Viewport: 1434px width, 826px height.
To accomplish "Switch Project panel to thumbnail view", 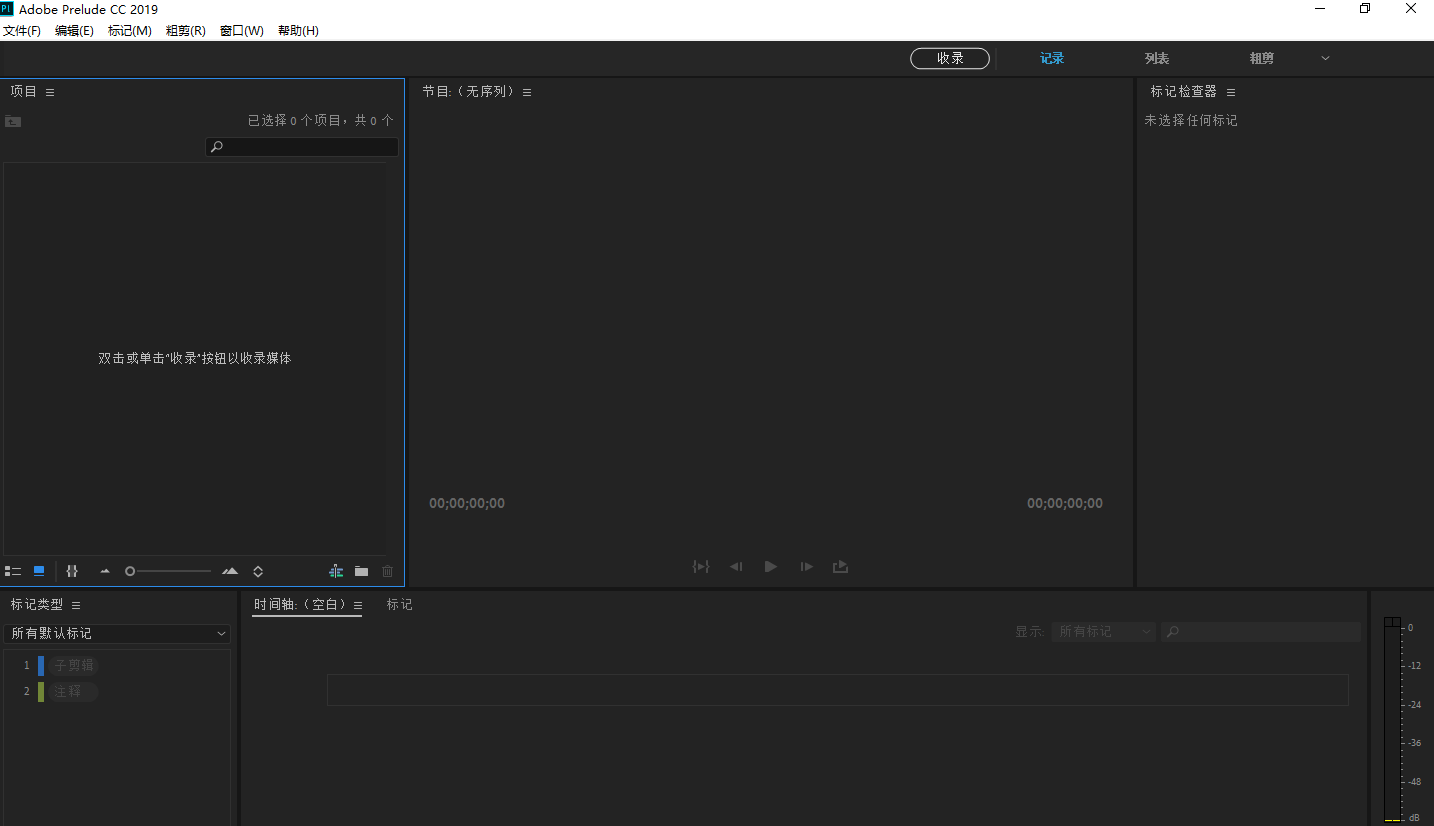I will click(38, 571).
